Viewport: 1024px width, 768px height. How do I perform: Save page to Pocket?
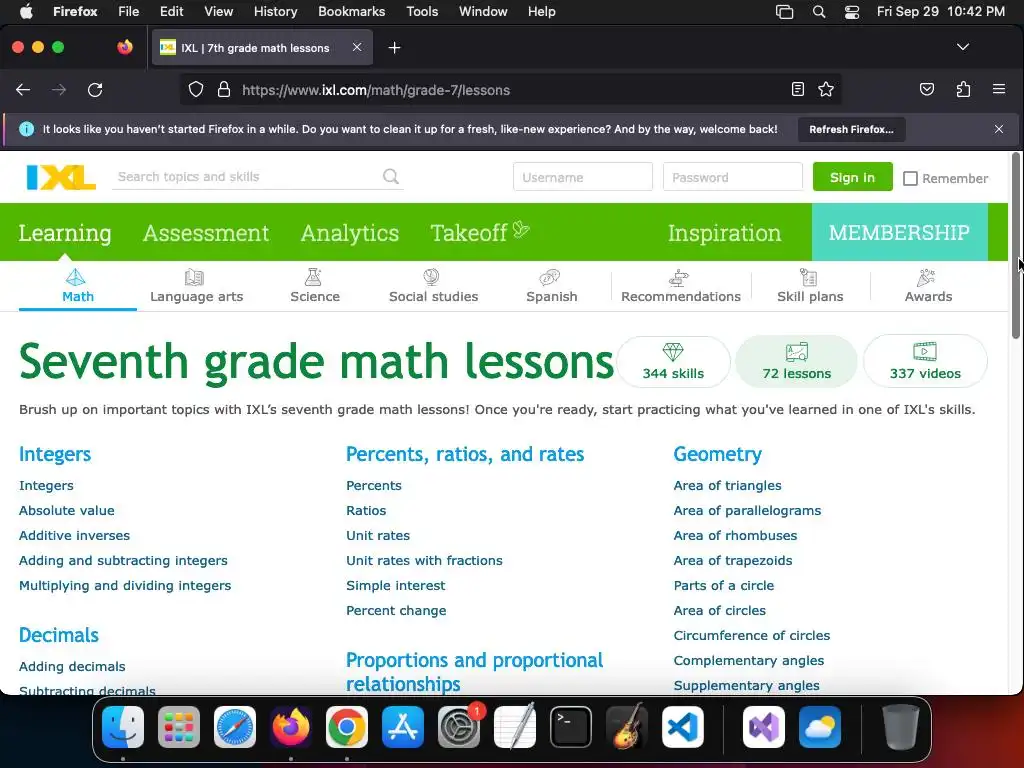click(927, 89)
